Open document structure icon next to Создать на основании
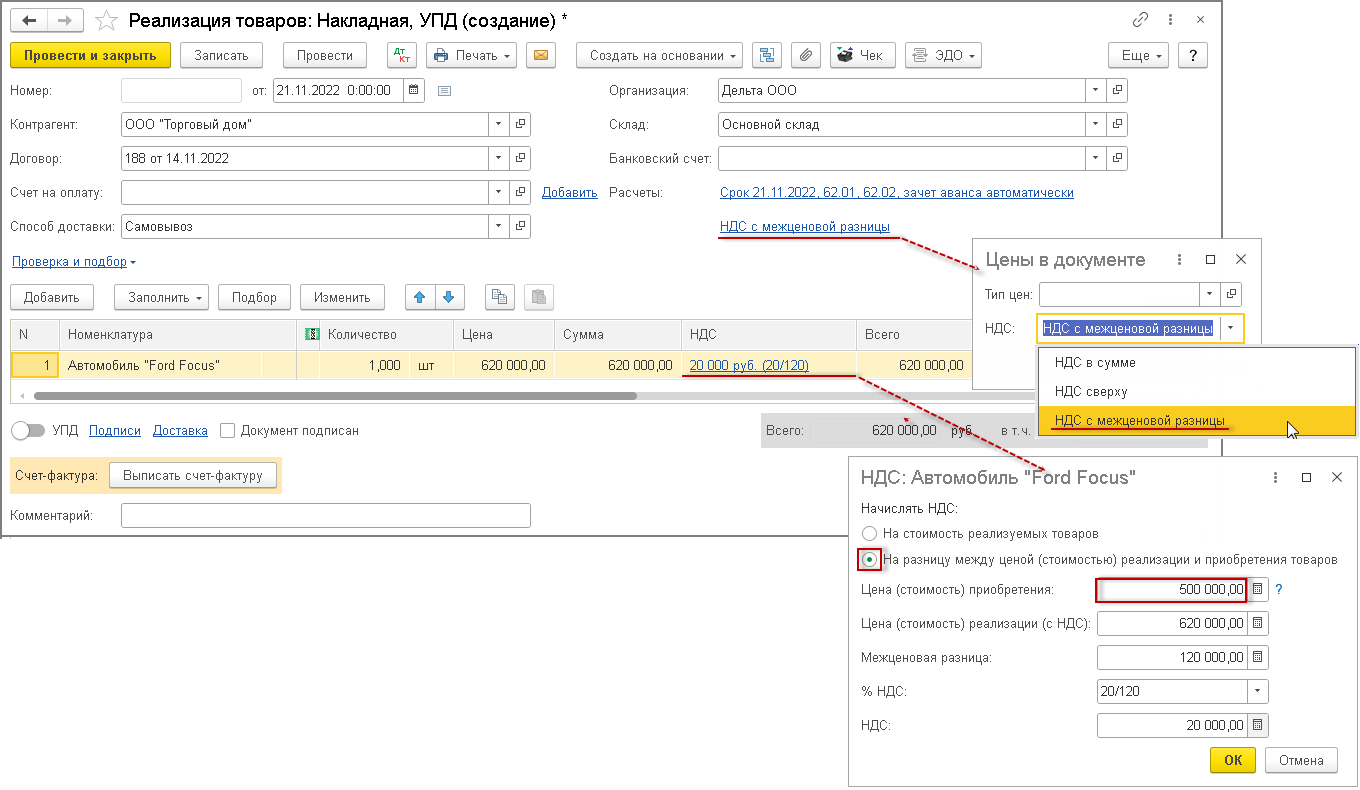This screenshot has width=1360, height=790. tap(768, 55)
